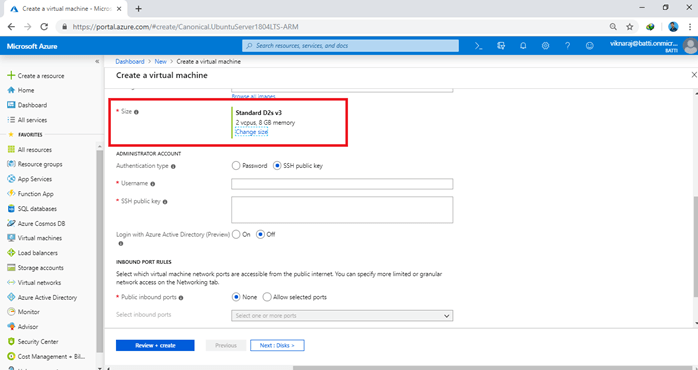This screenshot has height=370, width=698.
Task: Click the App Services icon
Action: click(11, 179)
